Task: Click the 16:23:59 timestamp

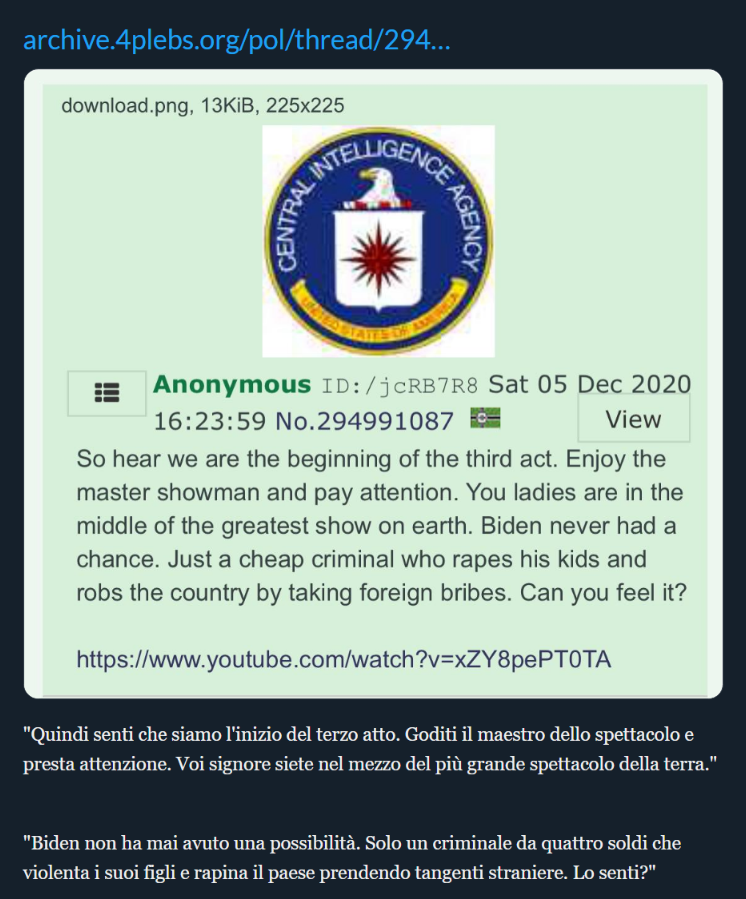Action: 210,421
